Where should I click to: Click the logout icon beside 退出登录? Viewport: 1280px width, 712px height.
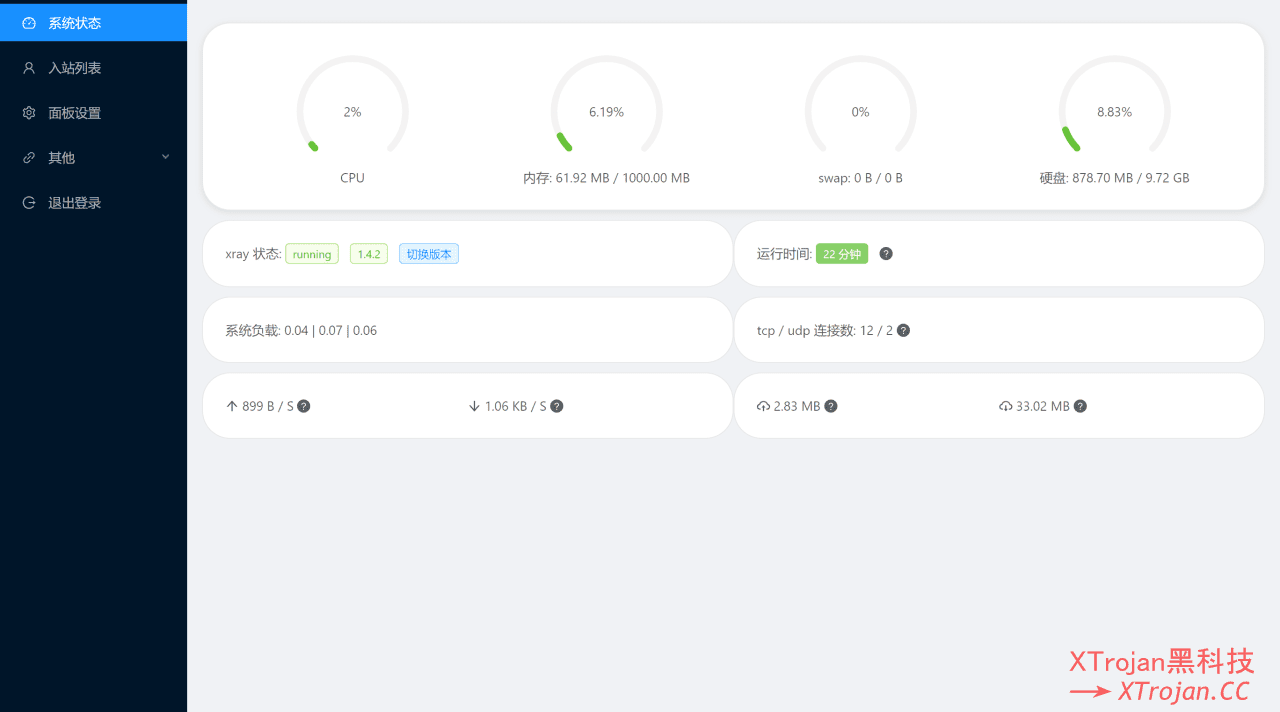28,202
